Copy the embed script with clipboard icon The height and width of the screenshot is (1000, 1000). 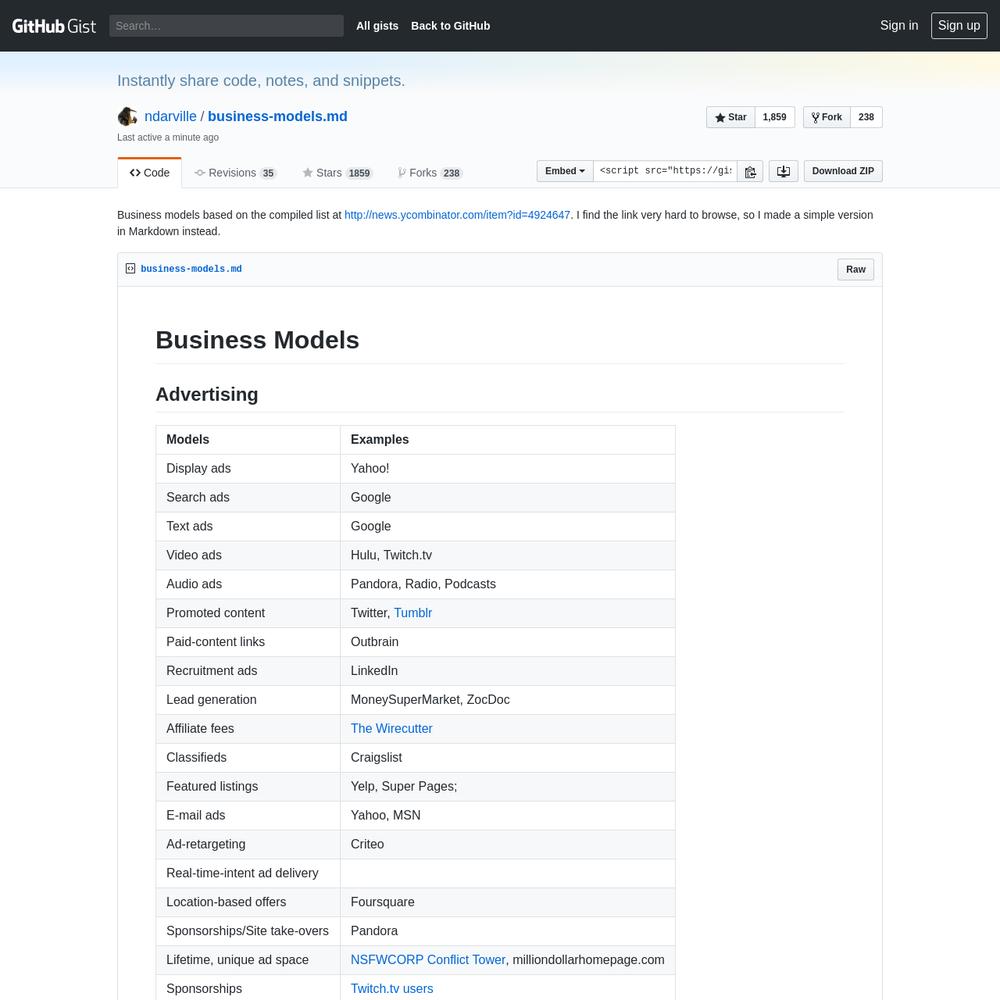(750, 171)
